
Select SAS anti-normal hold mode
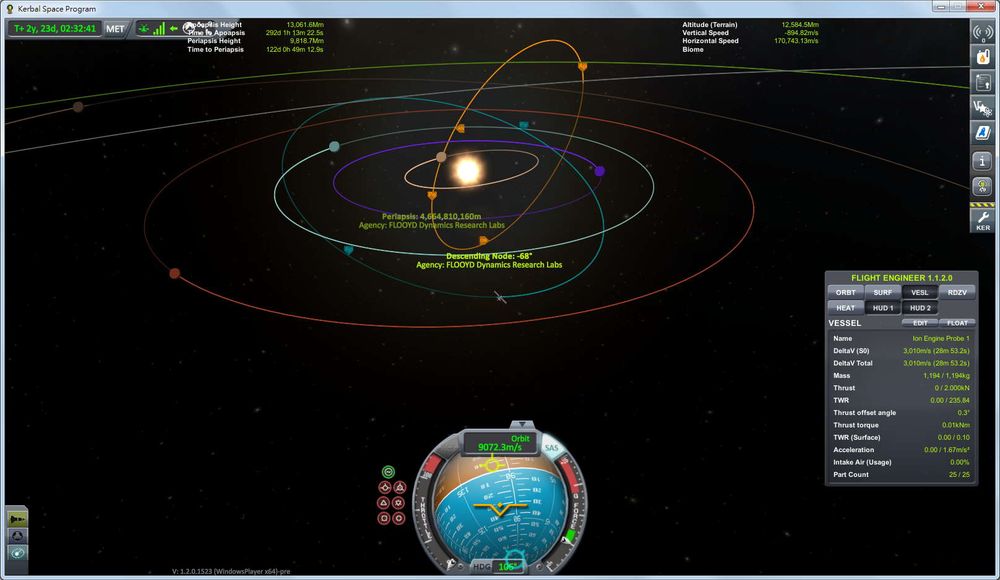tap(399, 503)
